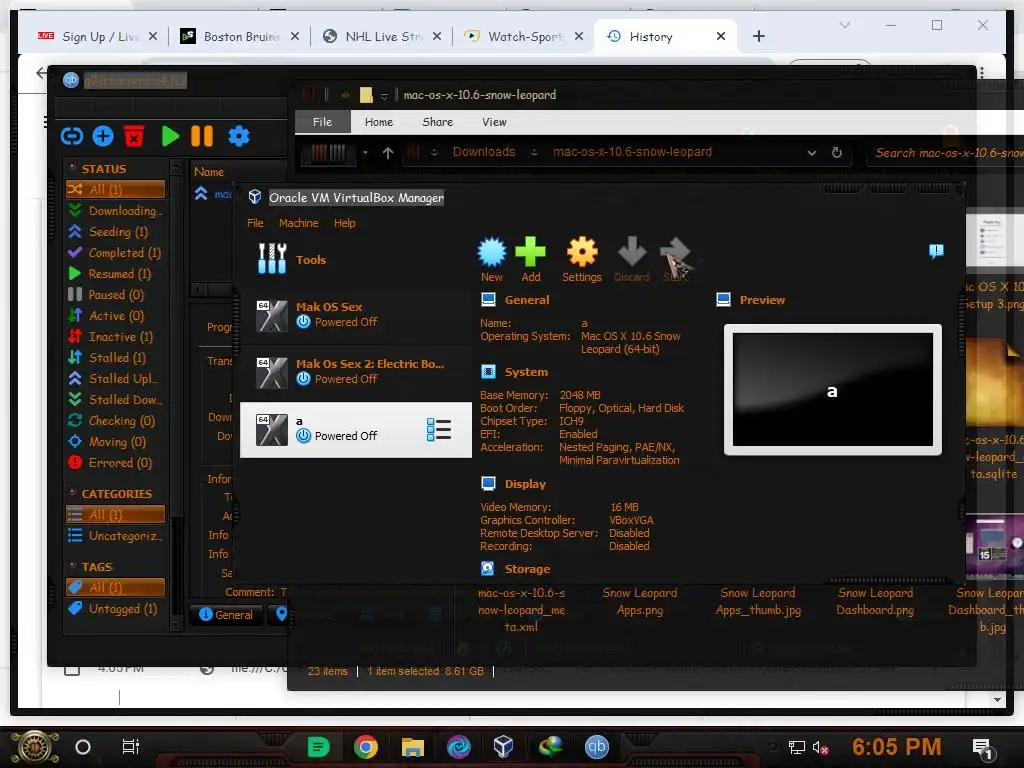Screen dimensions: 1024x768
Task: Switch to the Boston Bruins browser tab
Action: [240, 37]
